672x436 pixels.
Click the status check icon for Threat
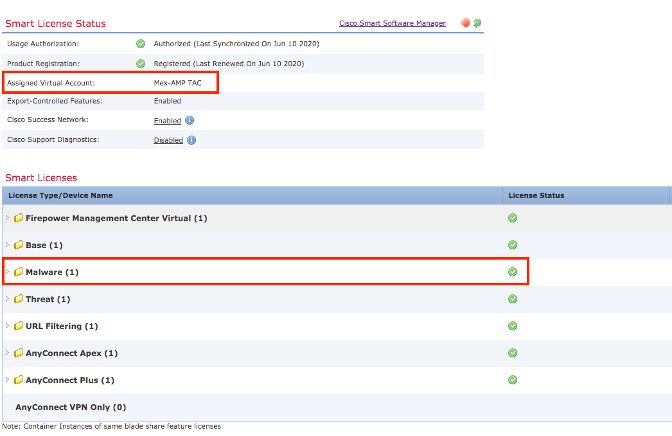pyautogui.click(x=513, y=299)
